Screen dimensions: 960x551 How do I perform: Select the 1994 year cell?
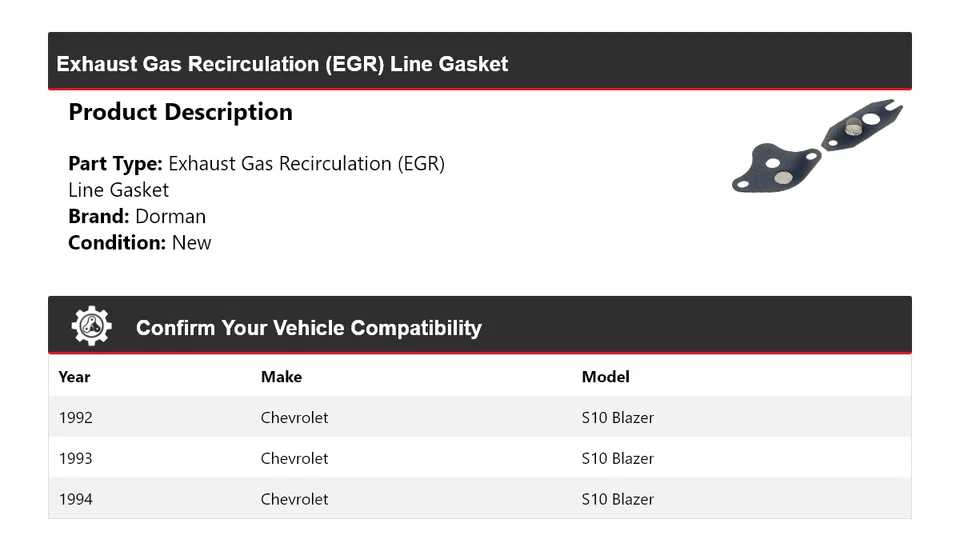click(x=76, y=499)
